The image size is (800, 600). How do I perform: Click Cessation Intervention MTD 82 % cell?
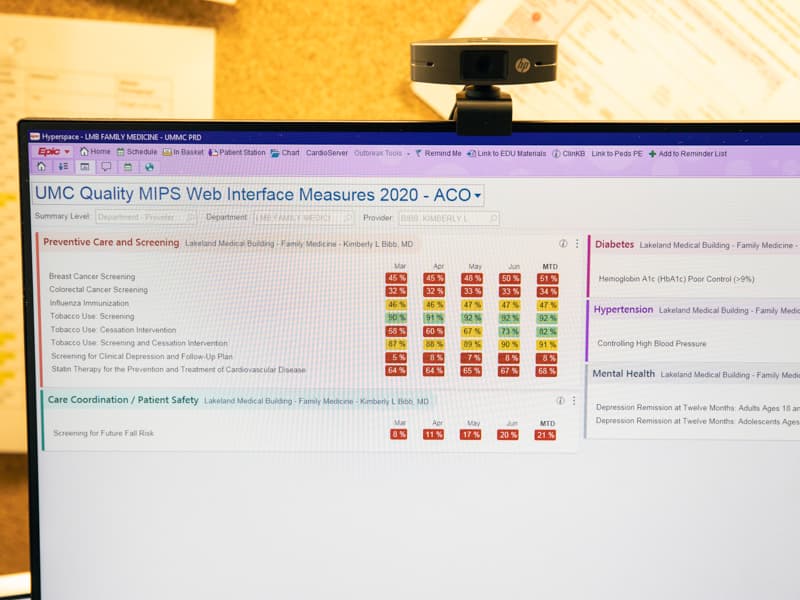point(547,332)
